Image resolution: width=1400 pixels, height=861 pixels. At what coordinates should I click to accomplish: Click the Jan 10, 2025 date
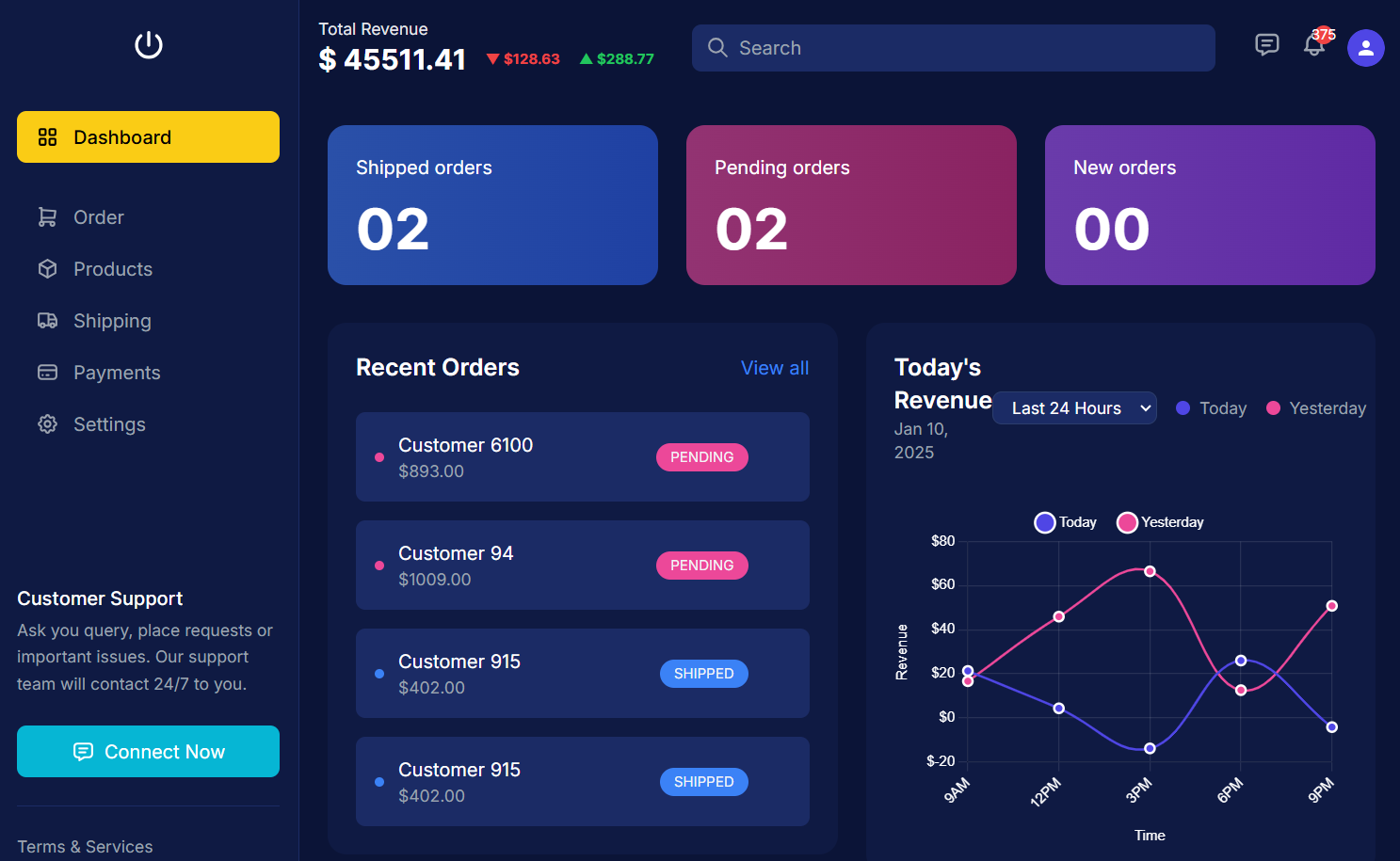tap(921, 440)
